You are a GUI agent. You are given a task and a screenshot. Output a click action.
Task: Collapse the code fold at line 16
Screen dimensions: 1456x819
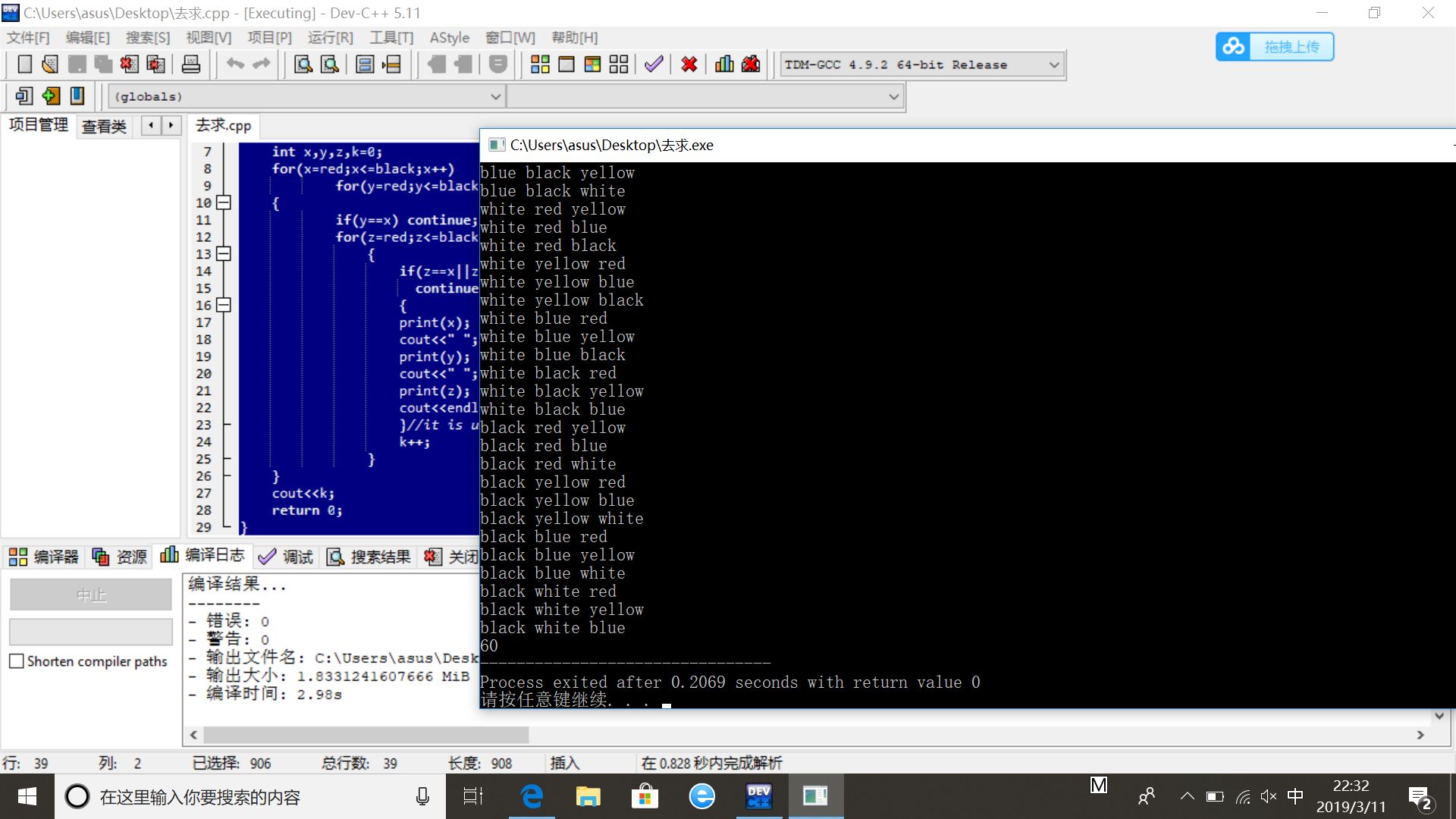pyautogui.click(x=224, y=305)
